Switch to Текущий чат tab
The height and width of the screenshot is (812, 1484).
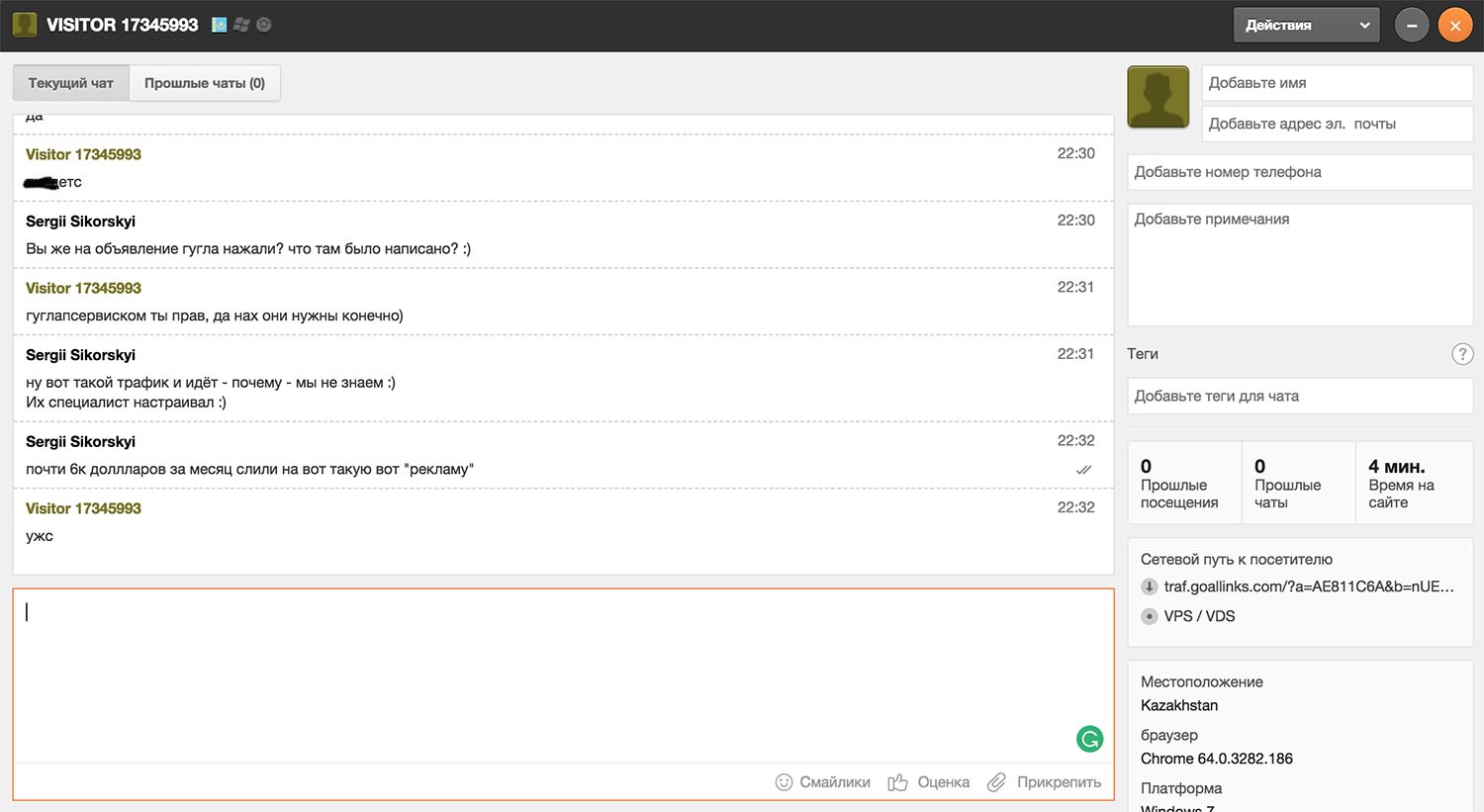pyautogui.click(x=71, y=83)
